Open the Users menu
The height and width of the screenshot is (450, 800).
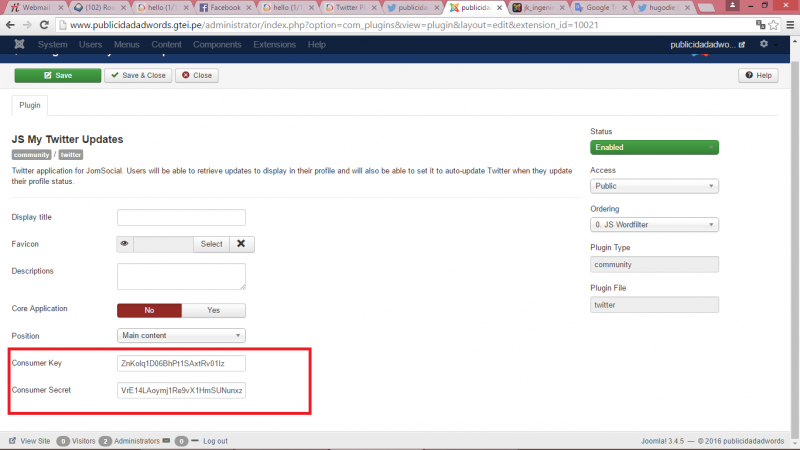(x=90, y=44)
